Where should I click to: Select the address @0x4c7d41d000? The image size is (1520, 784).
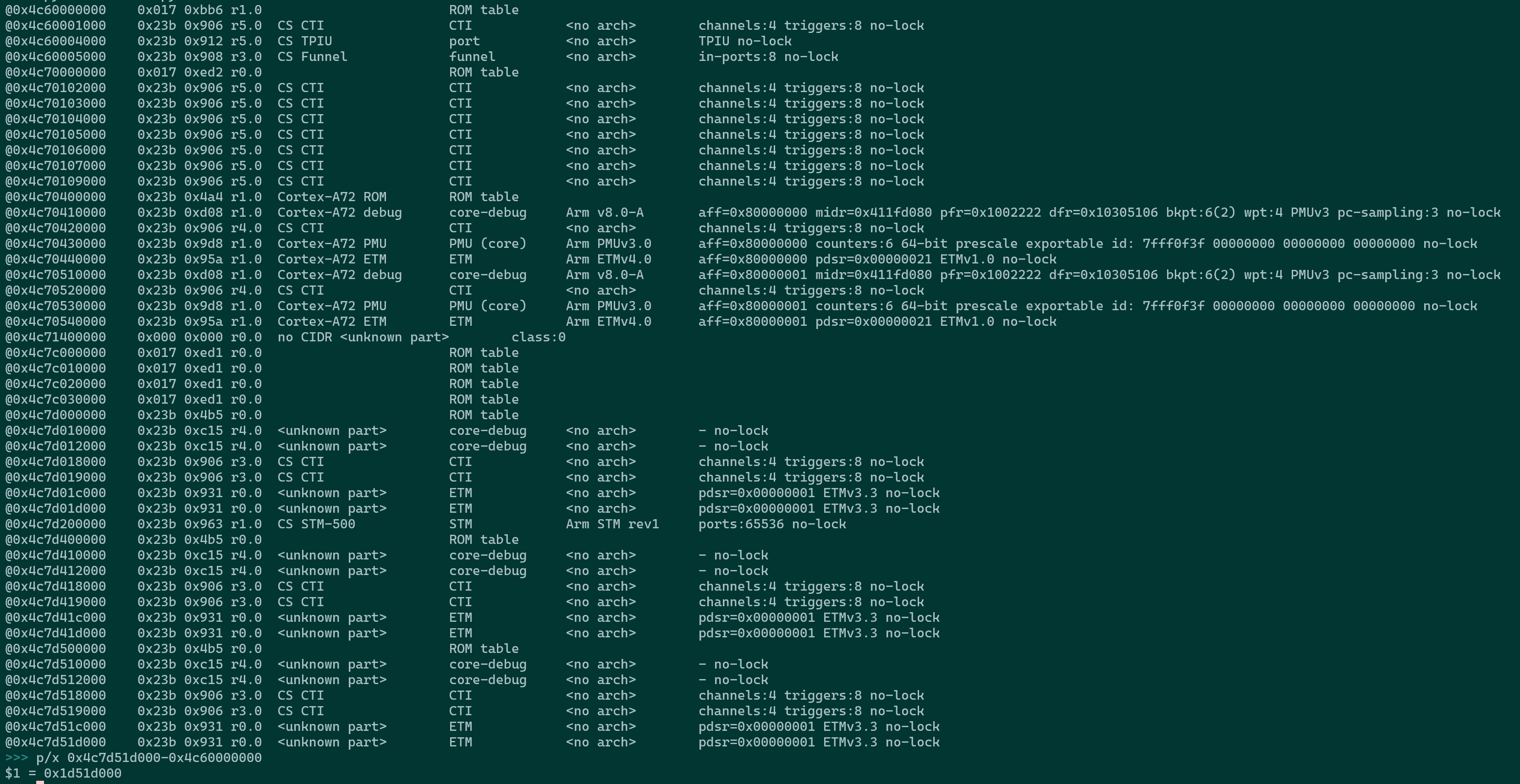tap(55, 633)
